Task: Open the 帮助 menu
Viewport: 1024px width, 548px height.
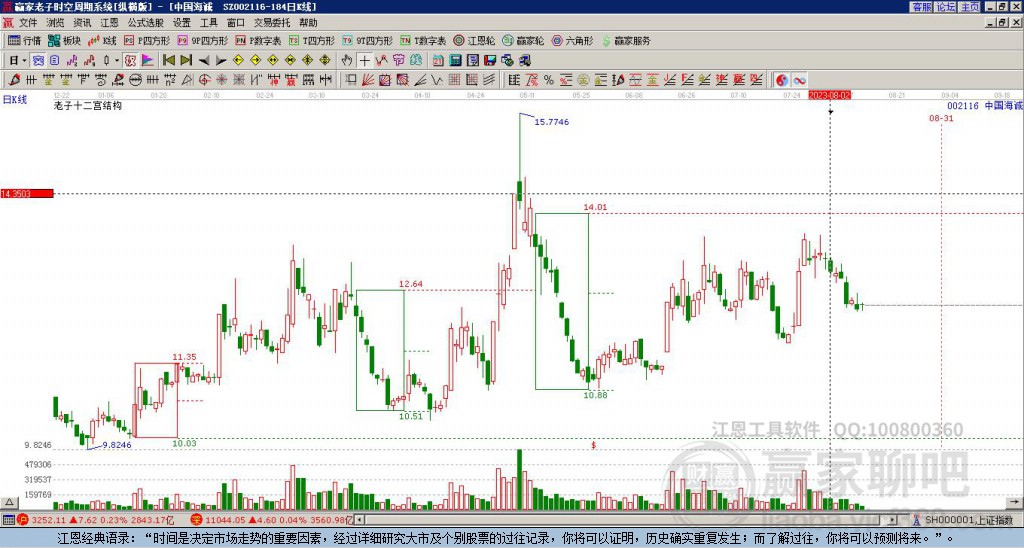Action: [x=308, y=23]
